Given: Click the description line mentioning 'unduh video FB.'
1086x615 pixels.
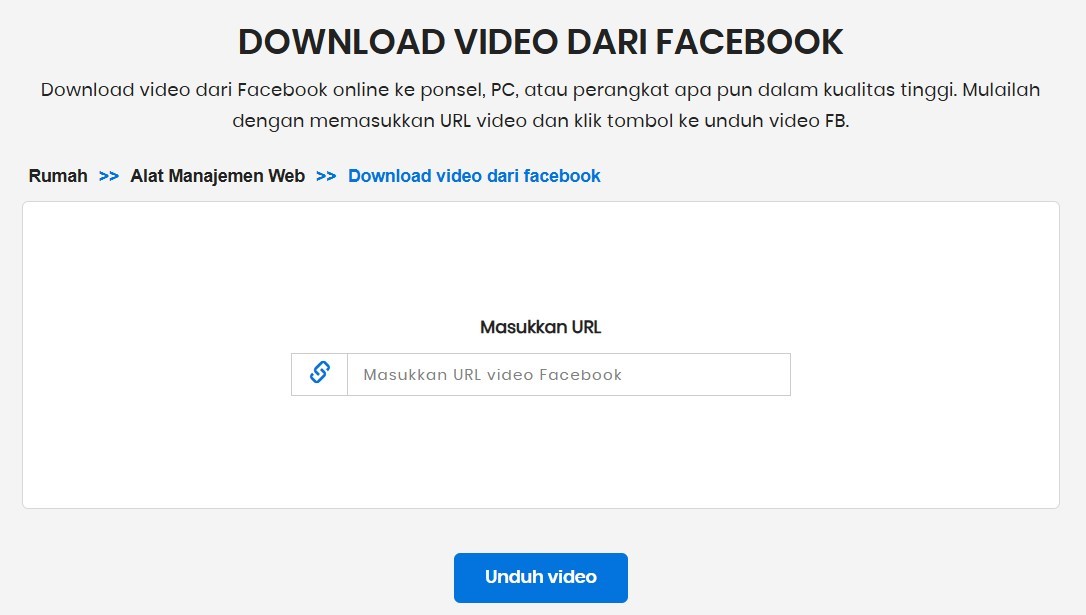Looking at the screenshot, I should pyautogui.click(x=541, y=121).
